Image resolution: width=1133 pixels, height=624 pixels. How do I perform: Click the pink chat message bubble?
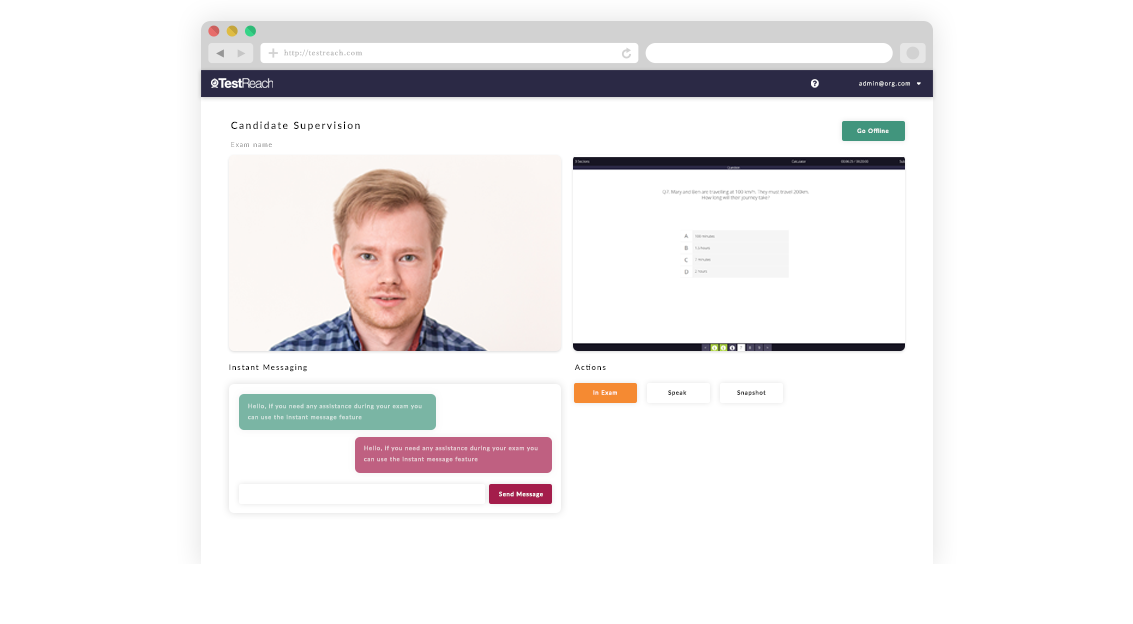[x=453, y=454]
